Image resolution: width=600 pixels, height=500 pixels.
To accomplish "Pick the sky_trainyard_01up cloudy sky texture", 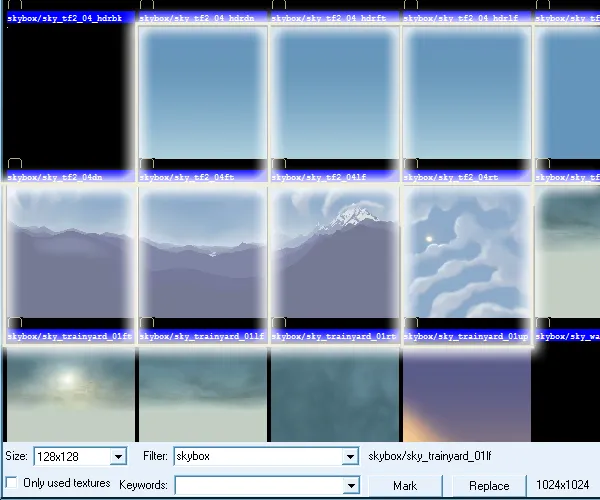I will pyautogui.click(x=466, y=254).
